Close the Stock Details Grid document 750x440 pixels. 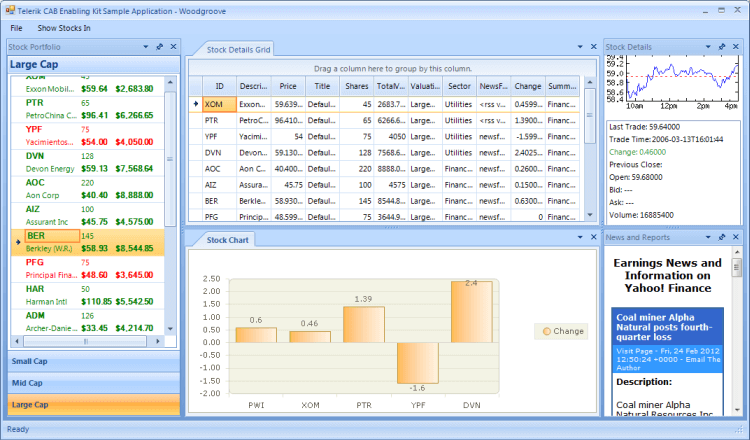[594, 47]
